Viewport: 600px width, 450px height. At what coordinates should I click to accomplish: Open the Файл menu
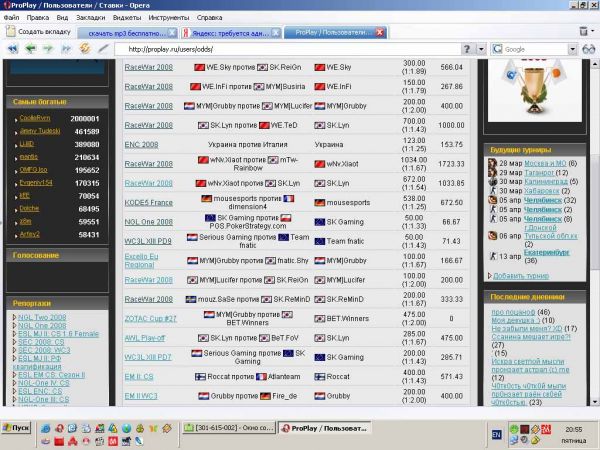coord(11,18)
